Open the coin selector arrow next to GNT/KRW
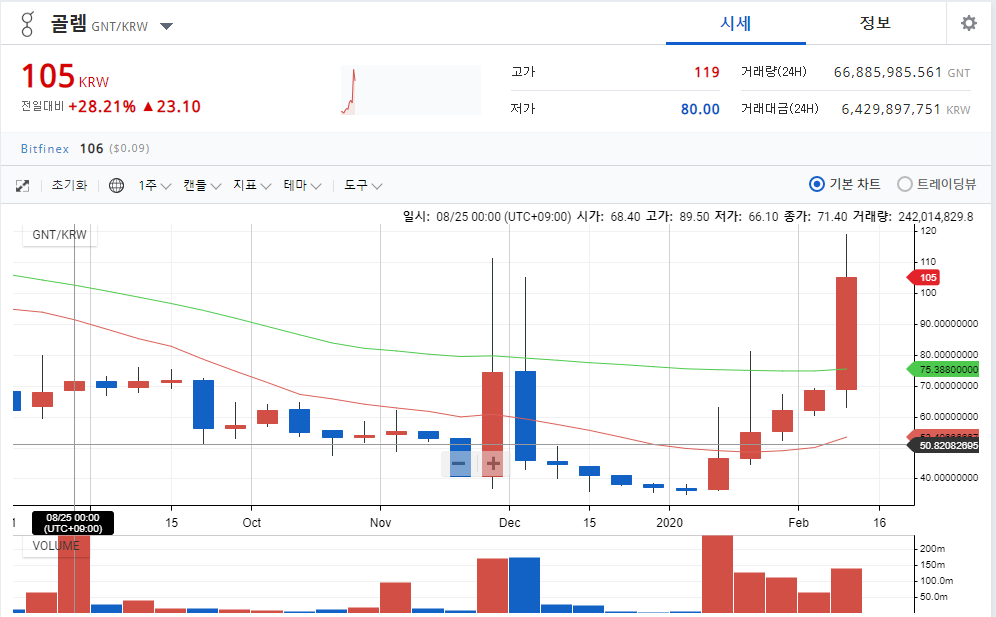This screenshot has height=617, width=996. coord(165,27)
